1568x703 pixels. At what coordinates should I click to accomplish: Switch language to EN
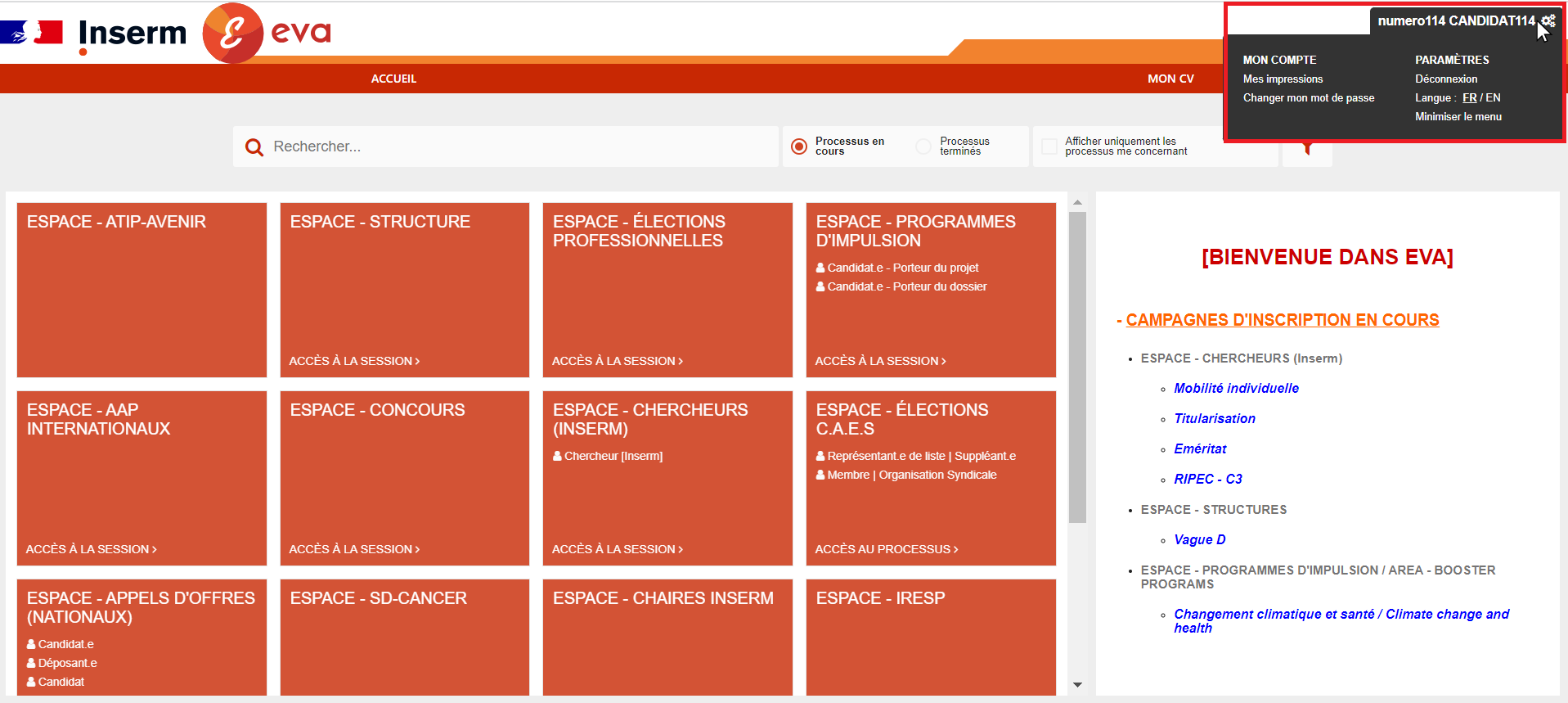1493,97
